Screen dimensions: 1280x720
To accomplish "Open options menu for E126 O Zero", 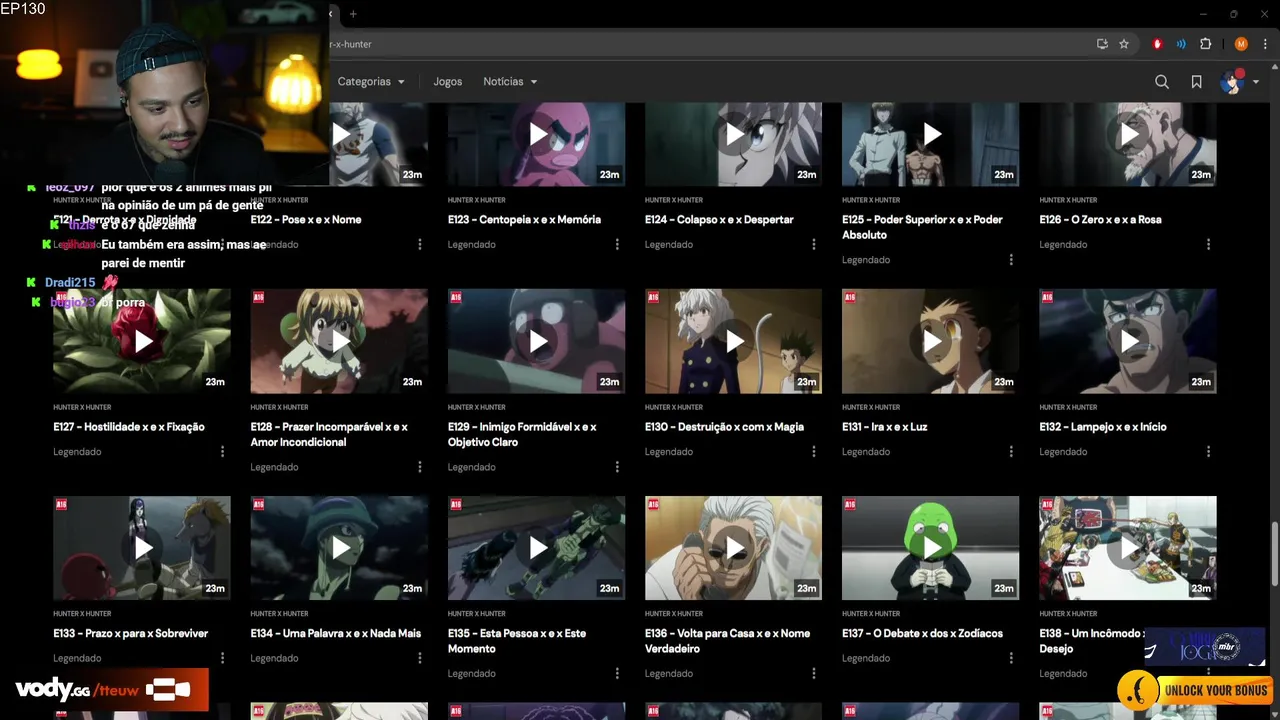I will (x=1208, y=244).
